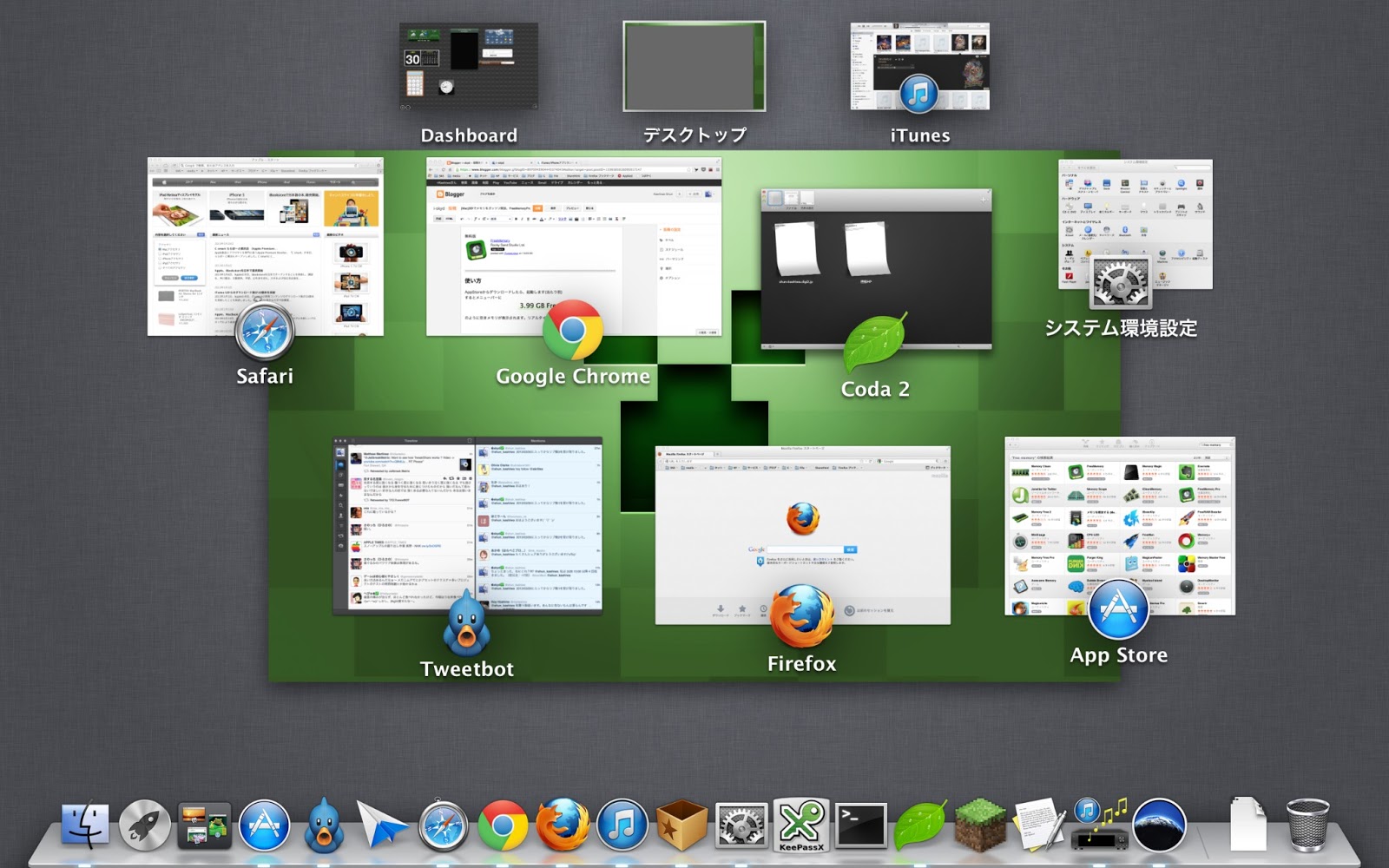Click the gear badge on System Preferences window
Viewport: 1389px width, 868px height.
[1121, 282]
